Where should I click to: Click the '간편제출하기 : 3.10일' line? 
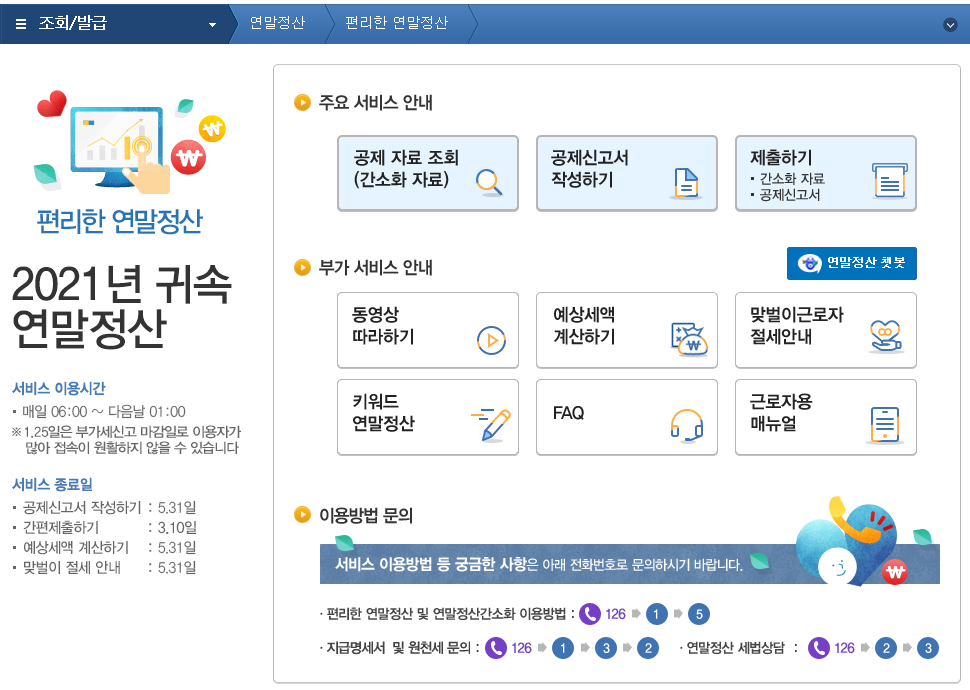(105, 527)
